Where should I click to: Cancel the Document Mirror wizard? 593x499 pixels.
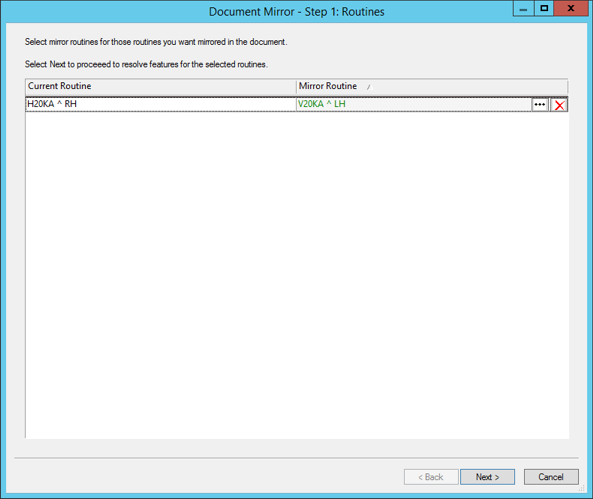coord(551,477)
